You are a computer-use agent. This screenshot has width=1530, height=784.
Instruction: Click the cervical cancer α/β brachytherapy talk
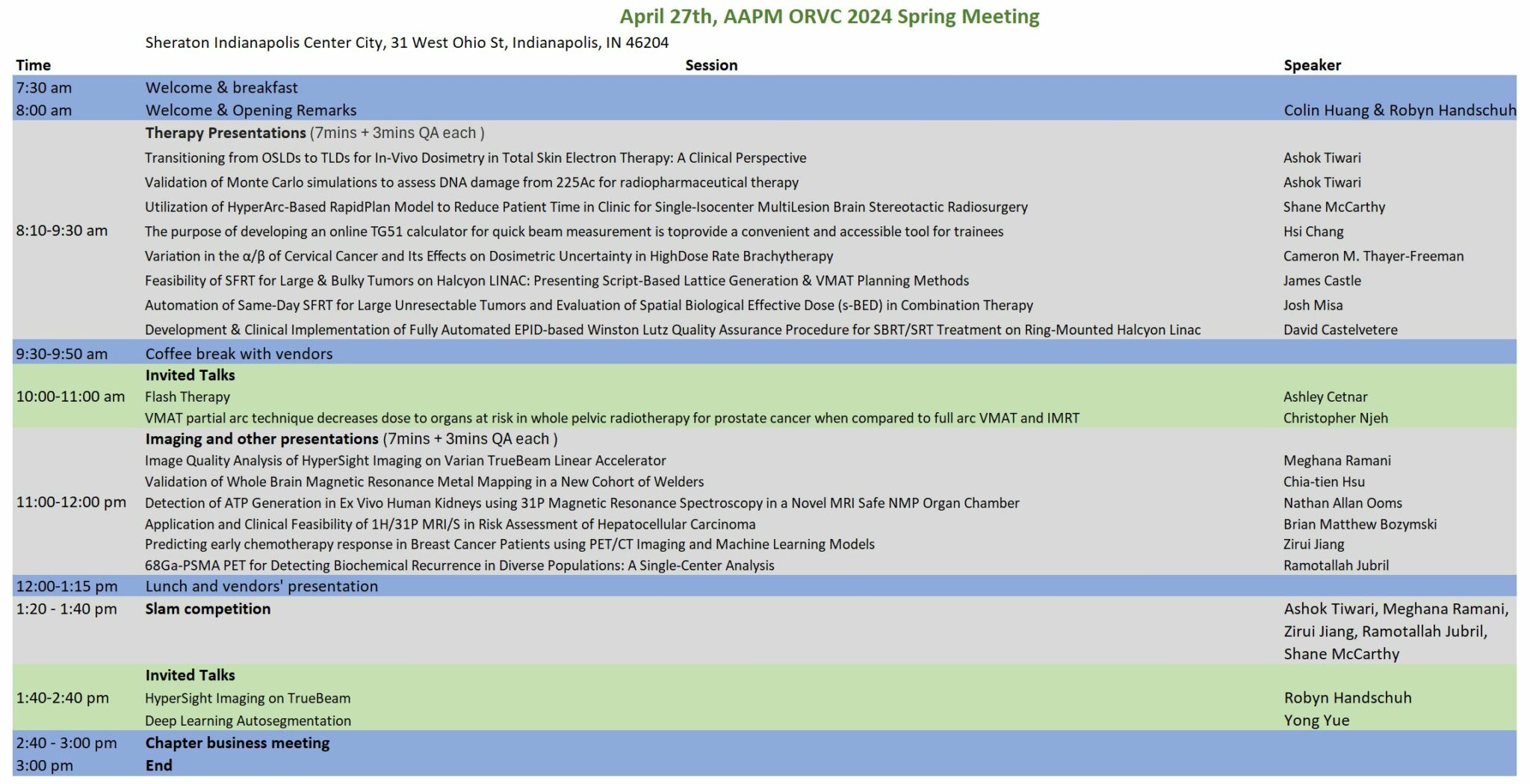coord(489,256)
